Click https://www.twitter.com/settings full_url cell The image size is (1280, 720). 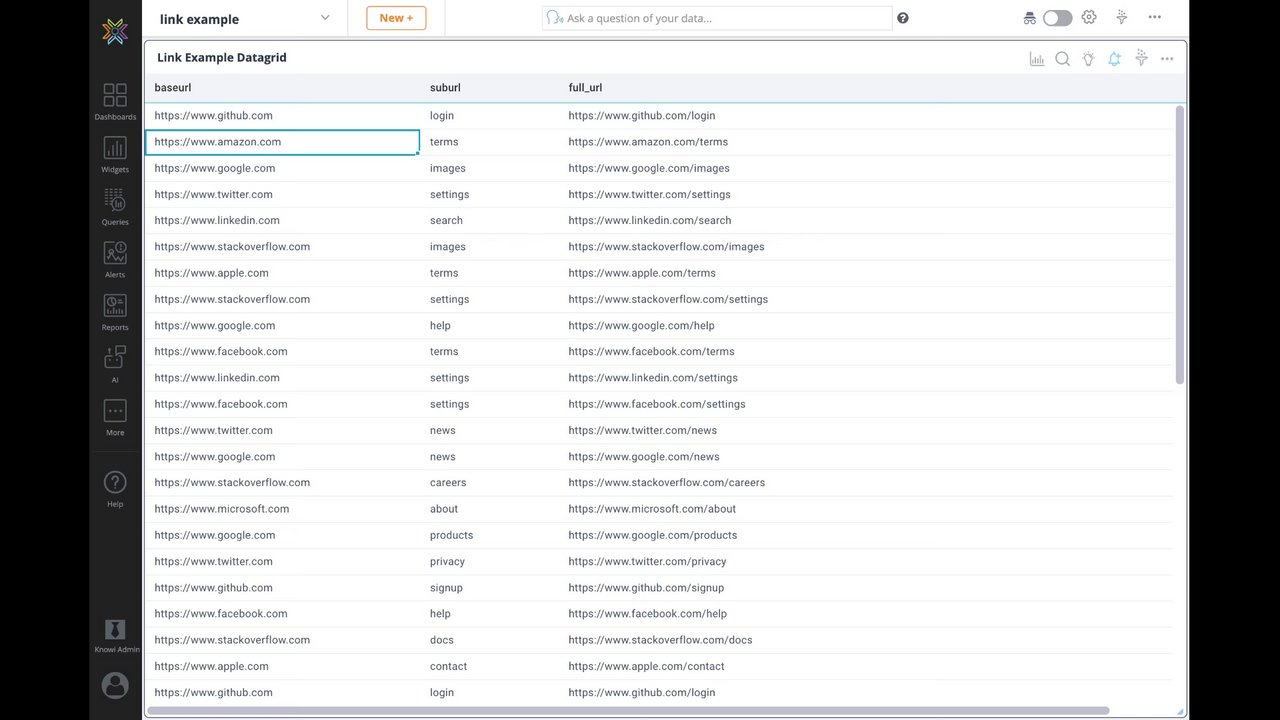click(x=866, y=195)
